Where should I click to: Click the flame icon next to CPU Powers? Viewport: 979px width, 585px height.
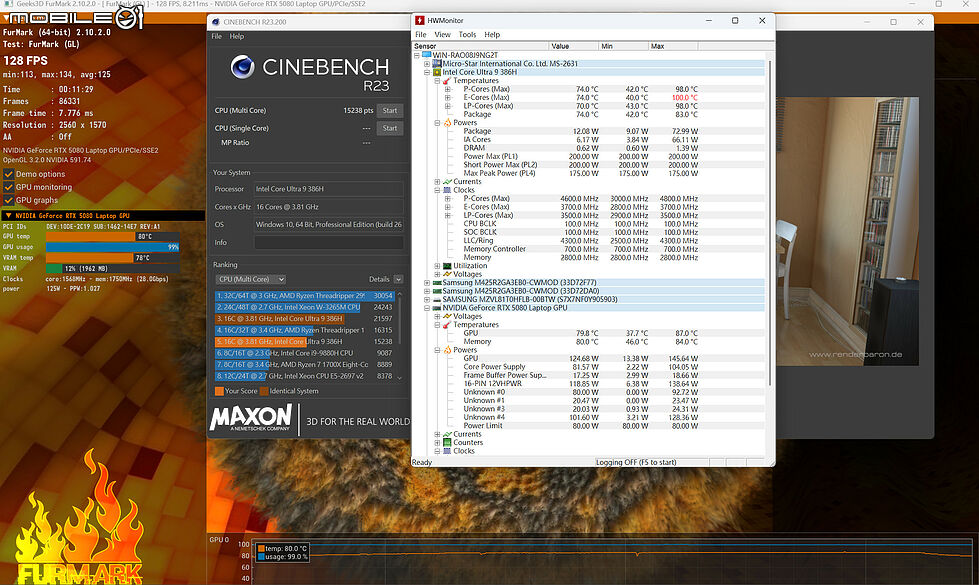pyautogui.click(x=447, y=123)
